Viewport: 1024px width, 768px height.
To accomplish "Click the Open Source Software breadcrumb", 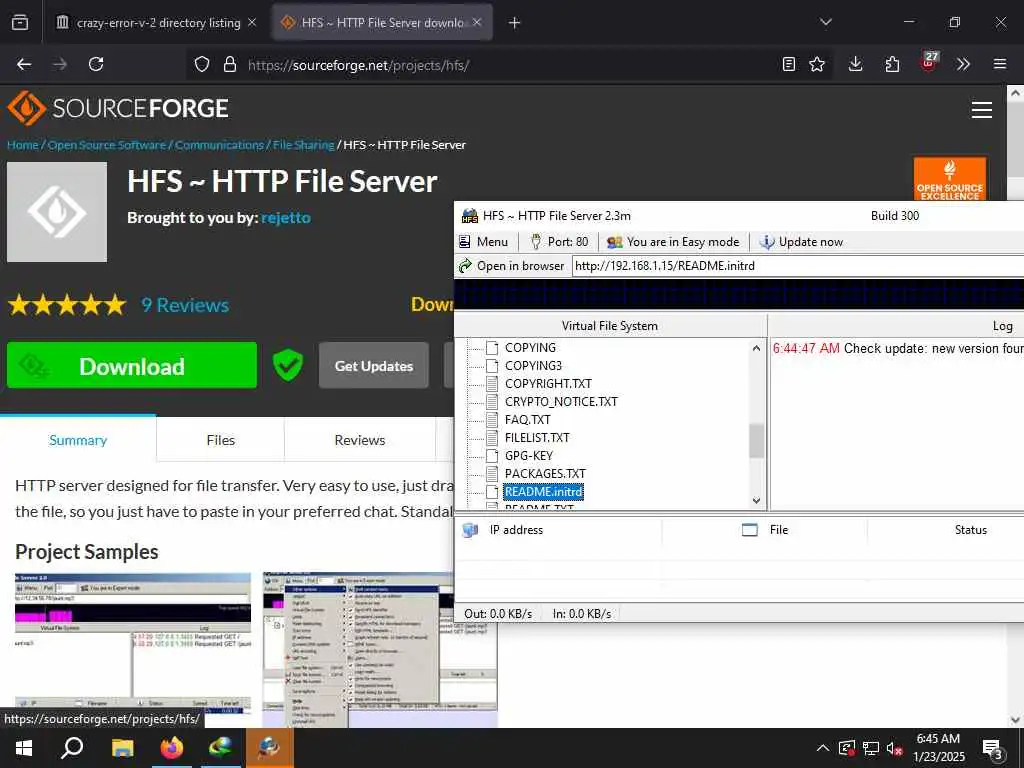I will 107,145.
